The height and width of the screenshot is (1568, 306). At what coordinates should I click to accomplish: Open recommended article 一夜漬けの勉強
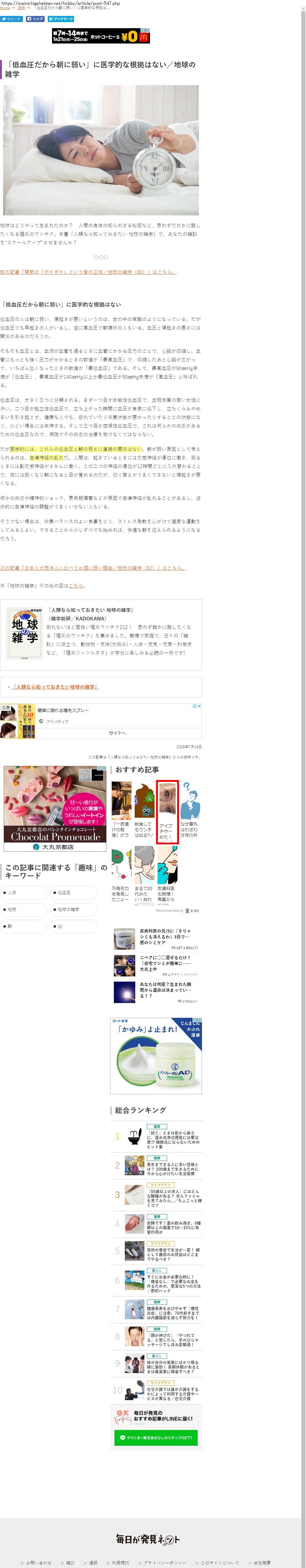coord(121,809)
